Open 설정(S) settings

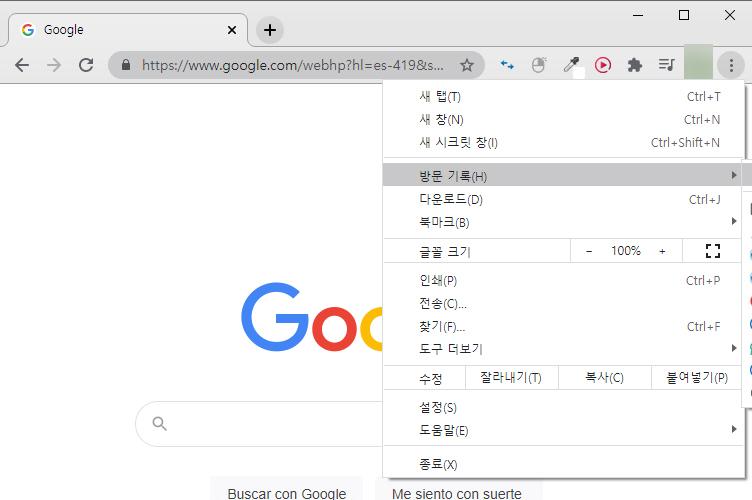click(564, 407)
